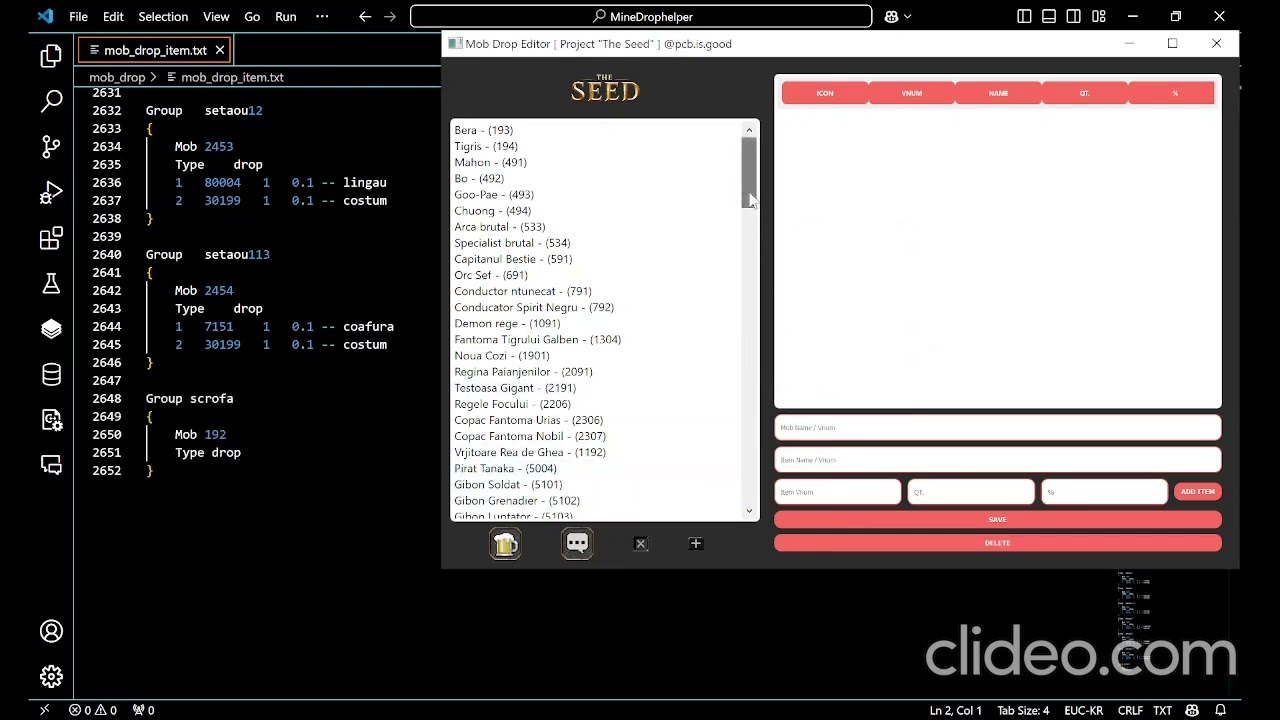The height and width of the screenshot is (720, 1280).
Task: Go back with the left arrow
Action: point(365,16)
